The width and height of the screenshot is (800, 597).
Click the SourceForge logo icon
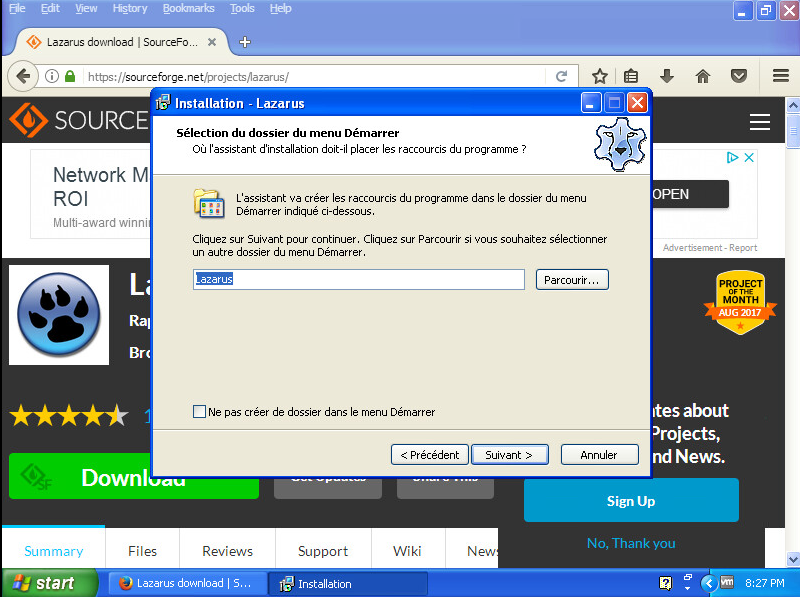tap(28, 120)
